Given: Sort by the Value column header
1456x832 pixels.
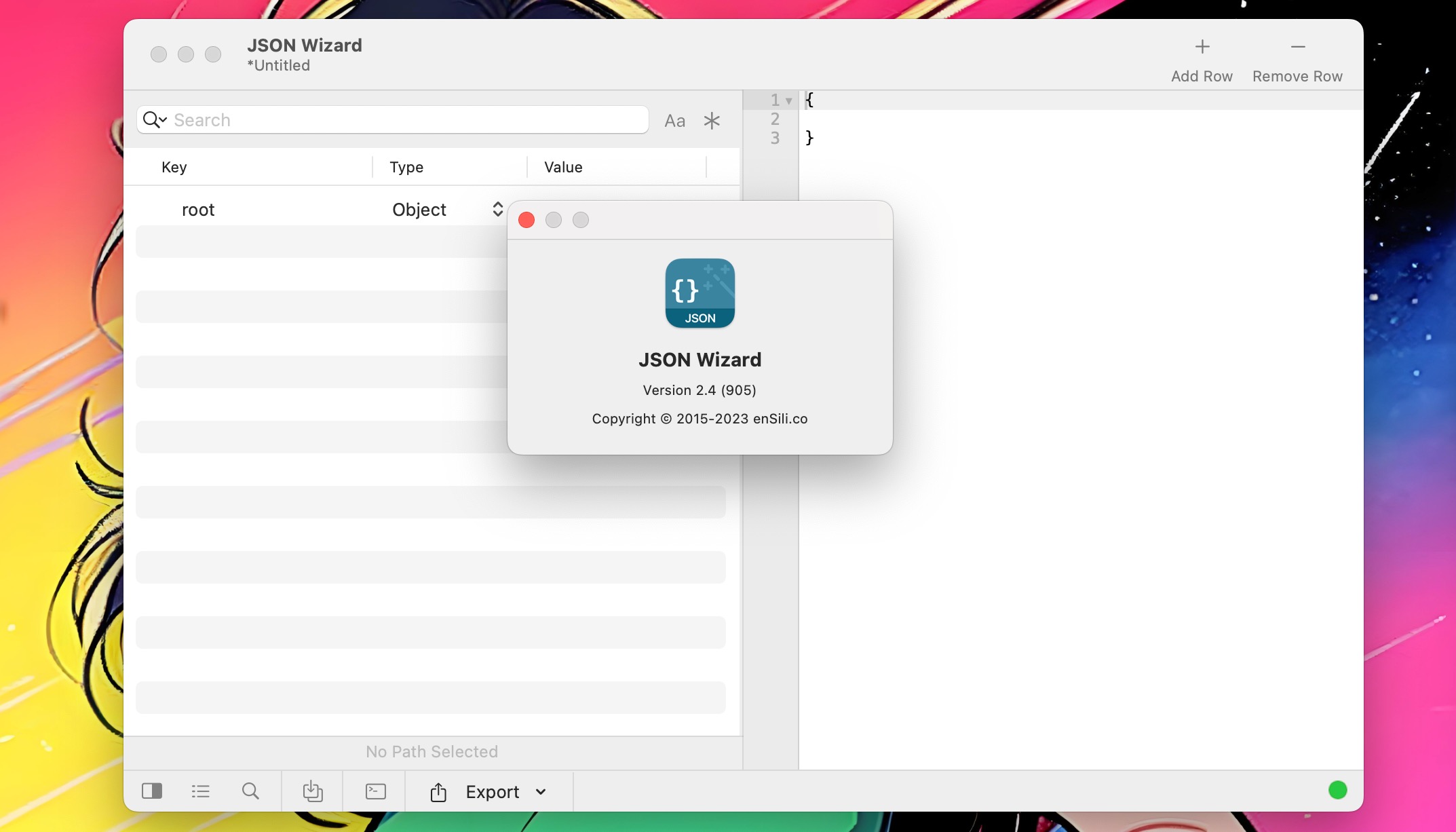Looking at the screenshot, I should click(x=563, y=167).
